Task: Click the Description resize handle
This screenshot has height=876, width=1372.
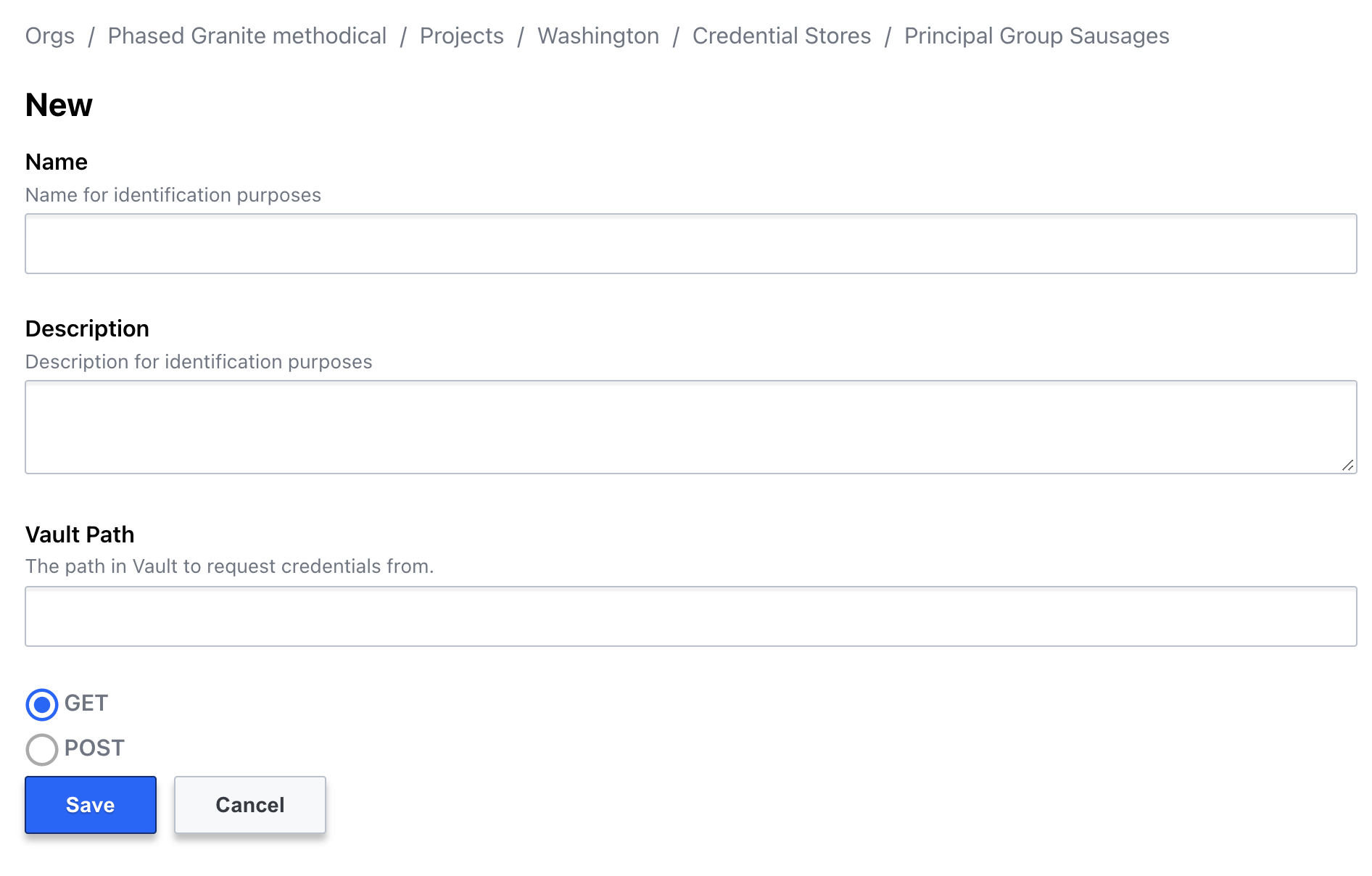Action: tap(1347, 466)
